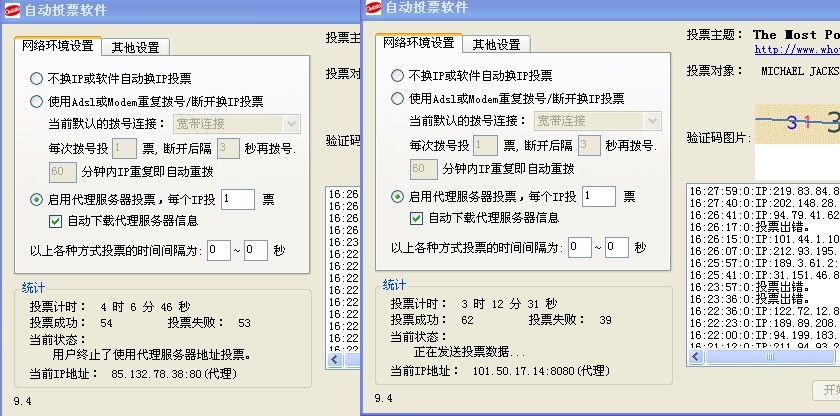Select 不换IP radio option in the right window
This screenshot has width=840, height=416.
pyautogui.click(x=398, y=76)
